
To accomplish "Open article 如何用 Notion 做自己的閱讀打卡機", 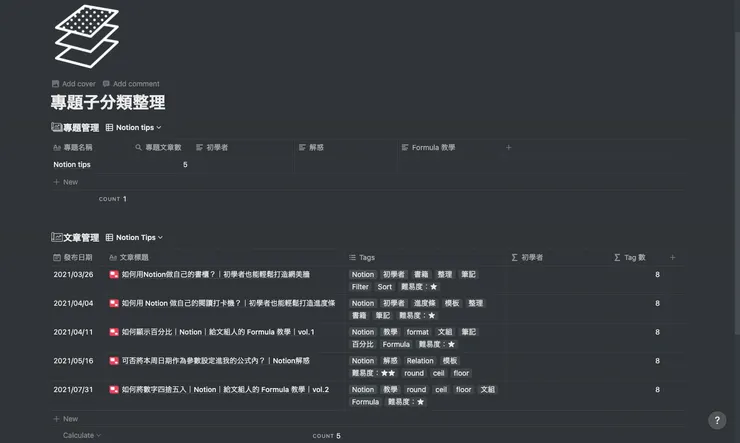I will [x=228, y=303].
